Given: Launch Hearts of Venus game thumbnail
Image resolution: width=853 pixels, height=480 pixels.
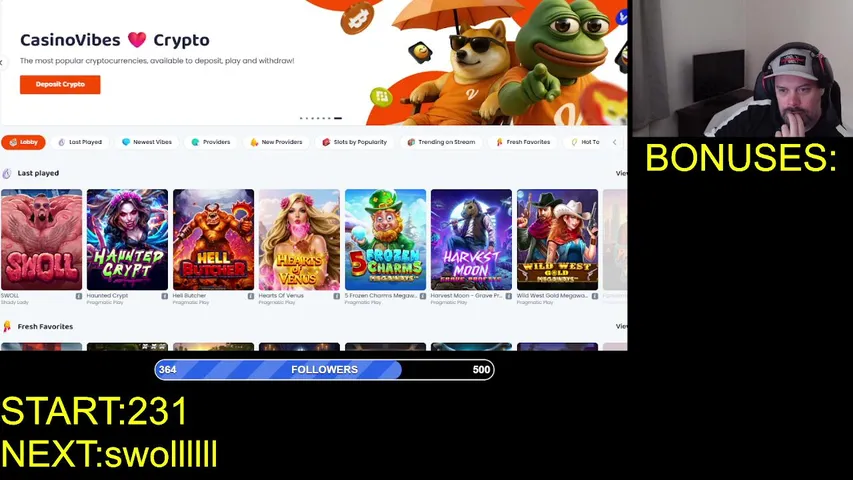Looking at the screenshot, I should (x=299, y=239).
